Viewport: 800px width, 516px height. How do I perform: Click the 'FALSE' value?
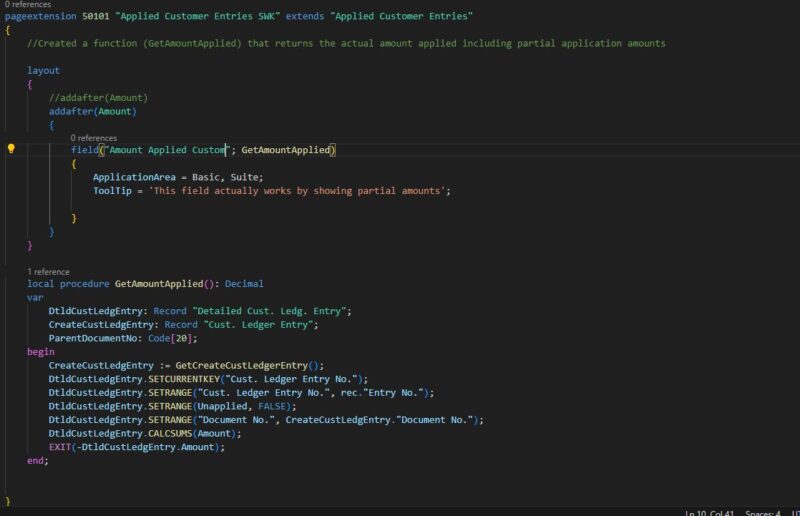(272, 406)
